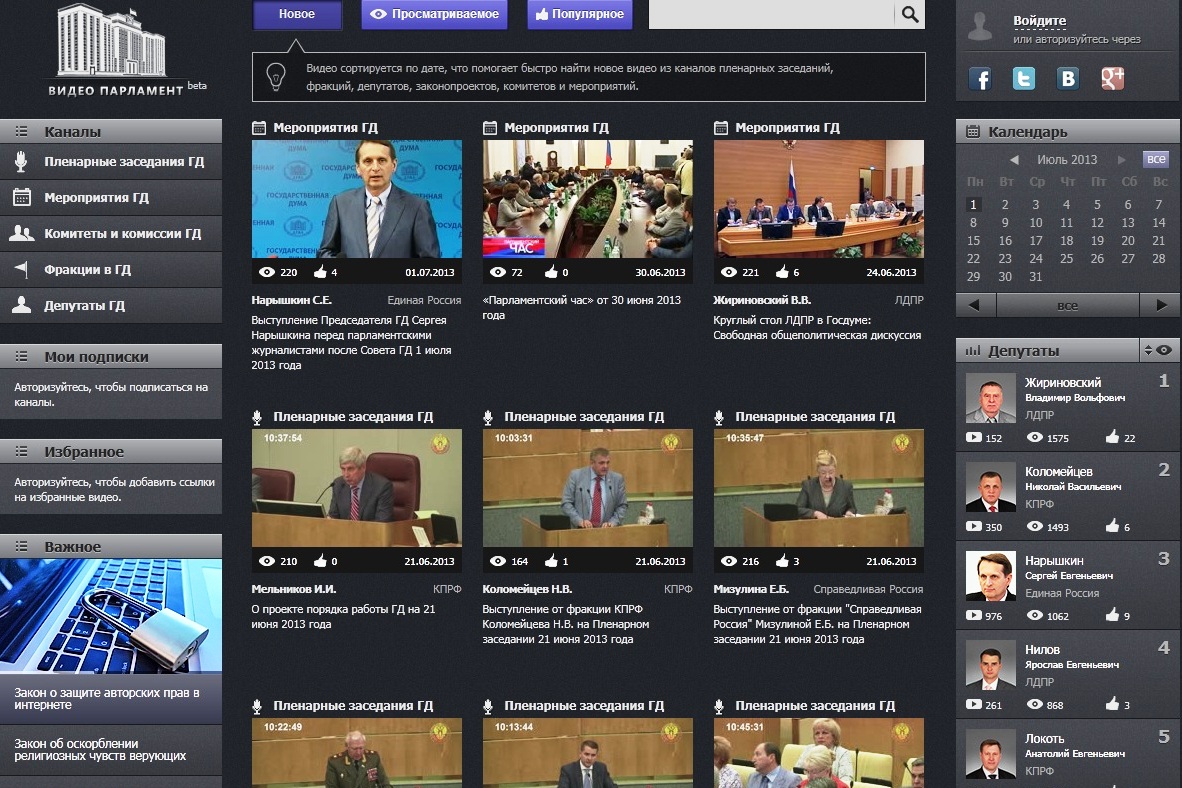Click the Единая Россия label under Нарышкин video
This screenshot has height=788, width=1182.
424,300
